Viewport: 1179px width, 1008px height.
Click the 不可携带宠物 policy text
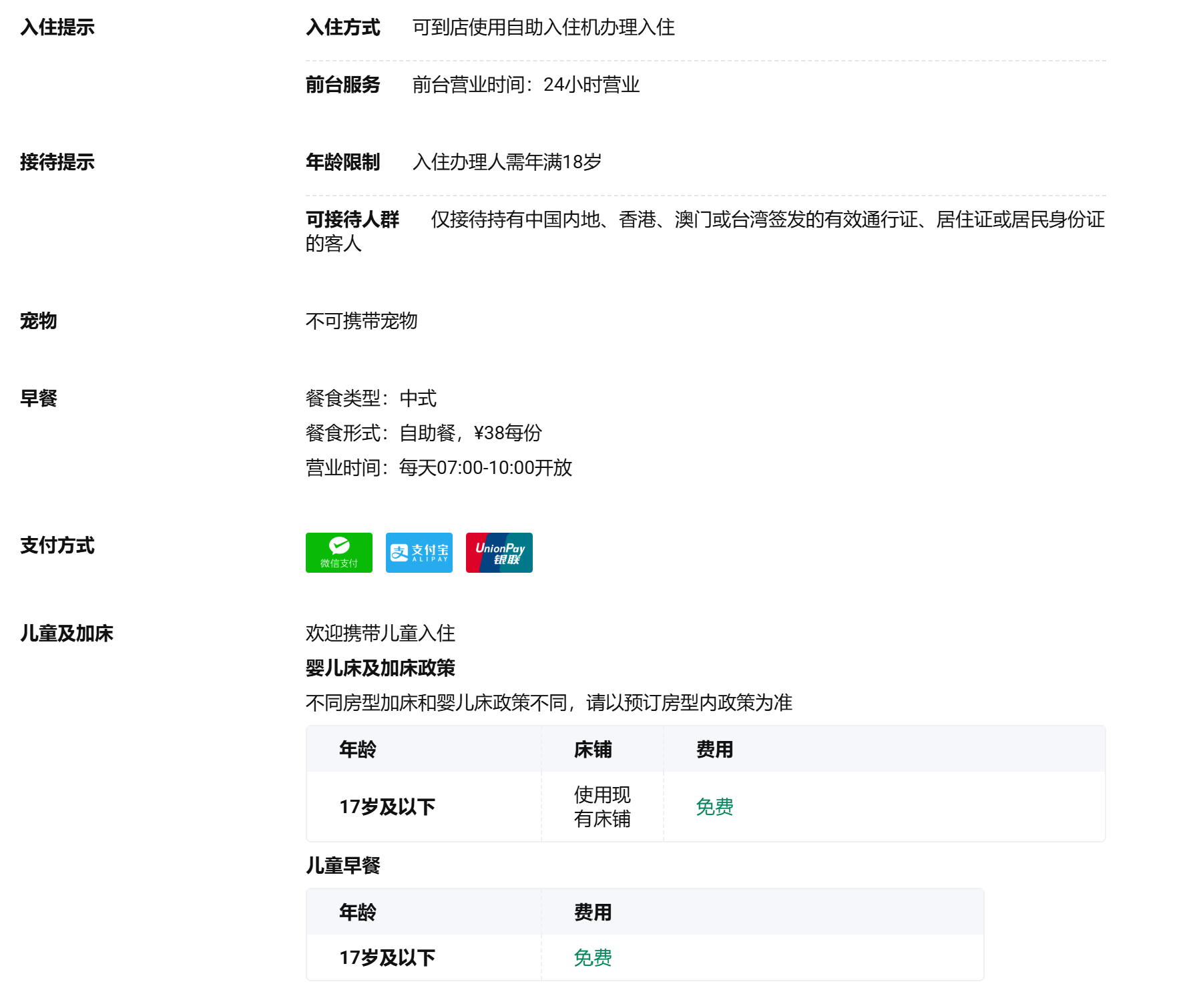click(x=361, y=321)
